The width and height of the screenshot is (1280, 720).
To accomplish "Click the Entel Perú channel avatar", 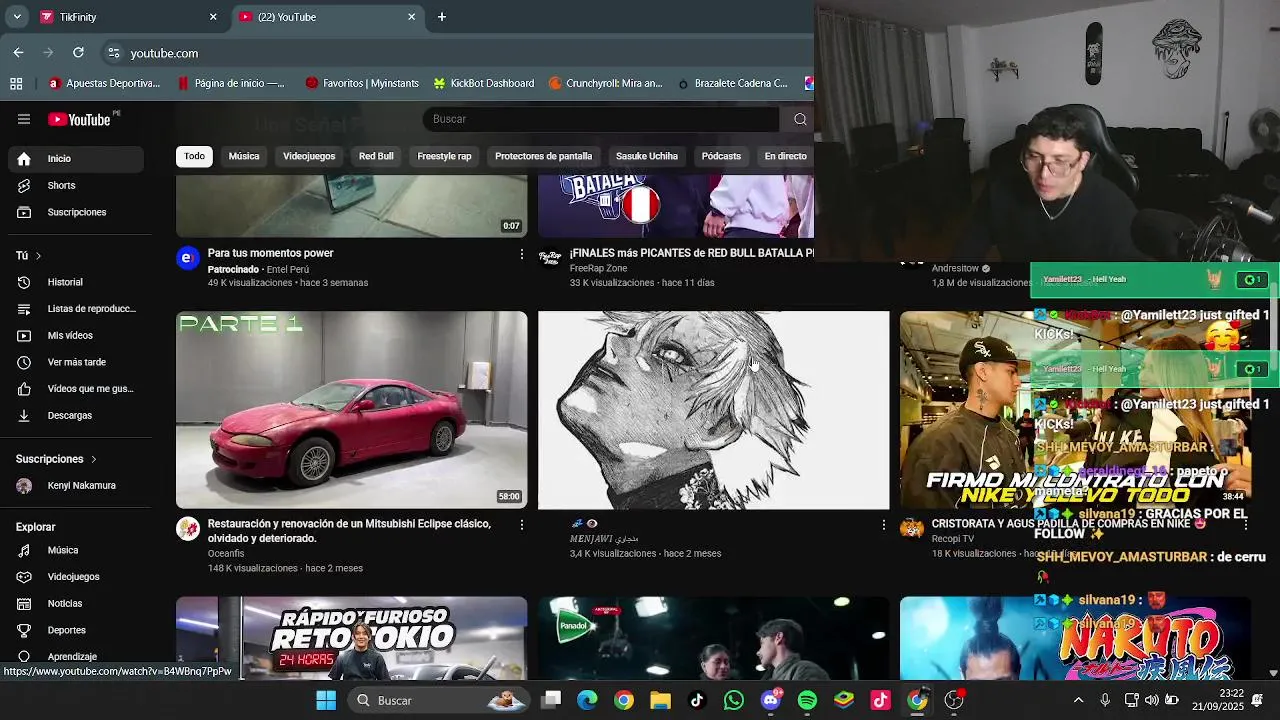I will tap(188, 258).
